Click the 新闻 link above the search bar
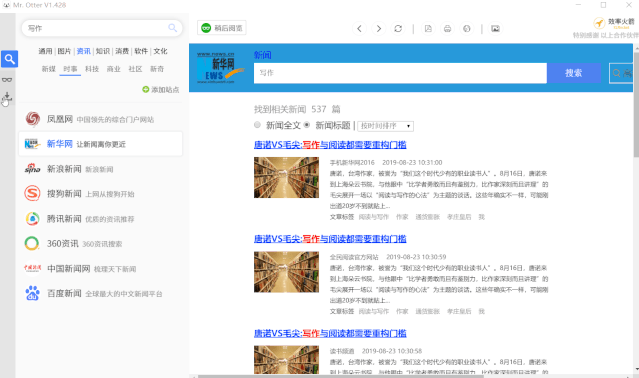Viewport: 639px width, 378px height. click(262, 55)
